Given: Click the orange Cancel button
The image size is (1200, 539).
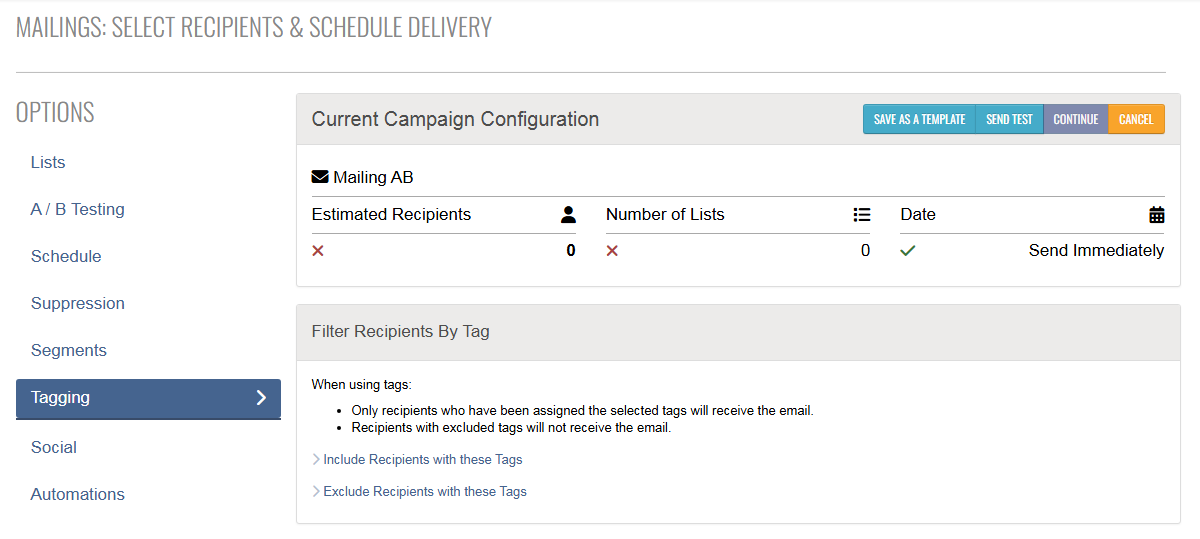Looking at the screenshot, I should click(x=1136, y=119).
